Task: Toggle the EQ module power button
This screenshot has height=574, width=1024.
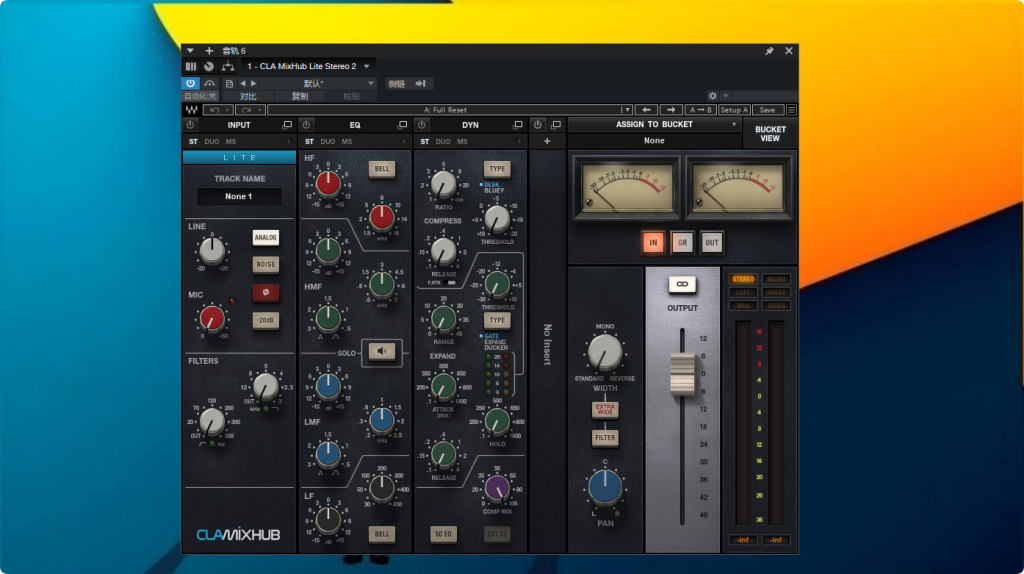Action: 306,125
